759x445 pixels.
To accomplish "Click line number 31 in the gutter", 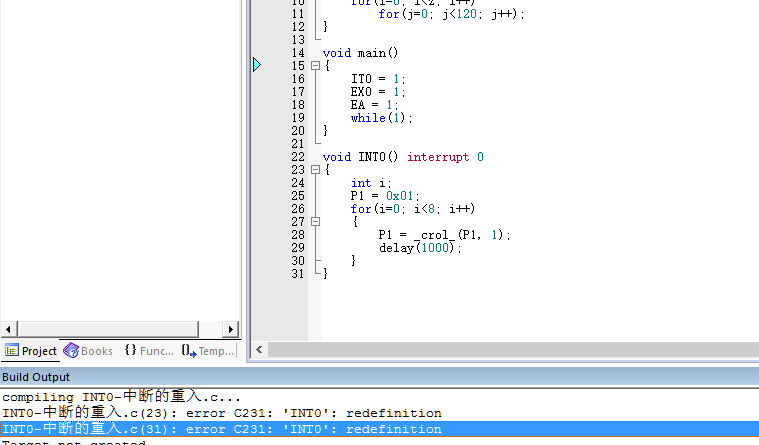I will (298, 274).
